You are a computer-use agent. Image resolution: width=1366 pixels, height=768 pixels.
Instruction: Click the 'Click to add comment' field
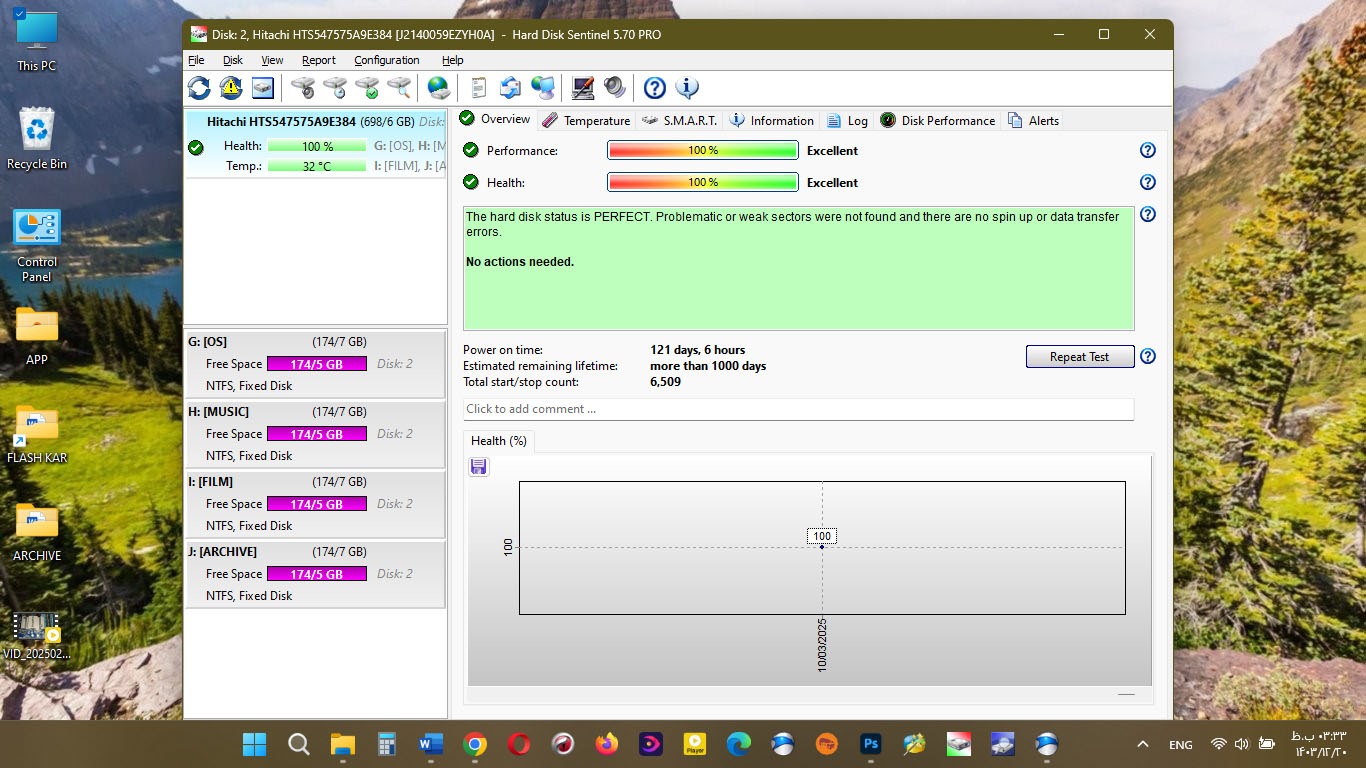coord(798,409)
